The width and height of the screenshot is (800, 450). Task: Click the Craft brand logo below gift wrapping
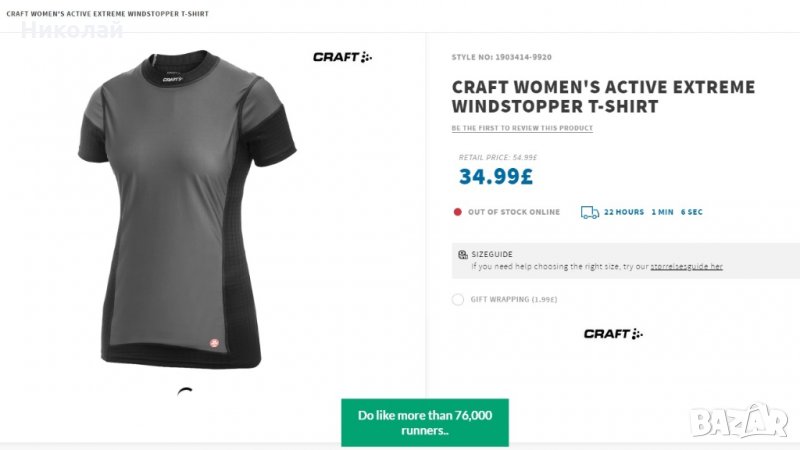point(613,333)
